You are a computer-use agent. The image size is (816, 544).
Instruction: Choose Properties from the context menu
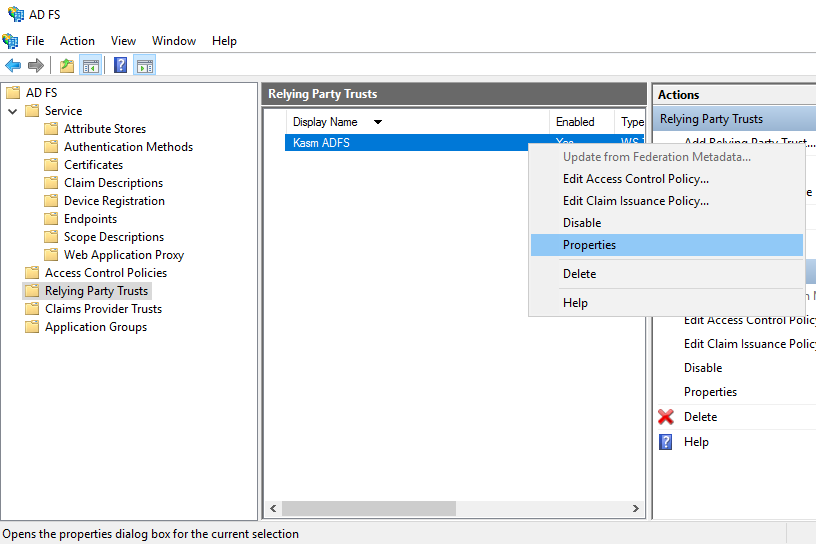589,245
